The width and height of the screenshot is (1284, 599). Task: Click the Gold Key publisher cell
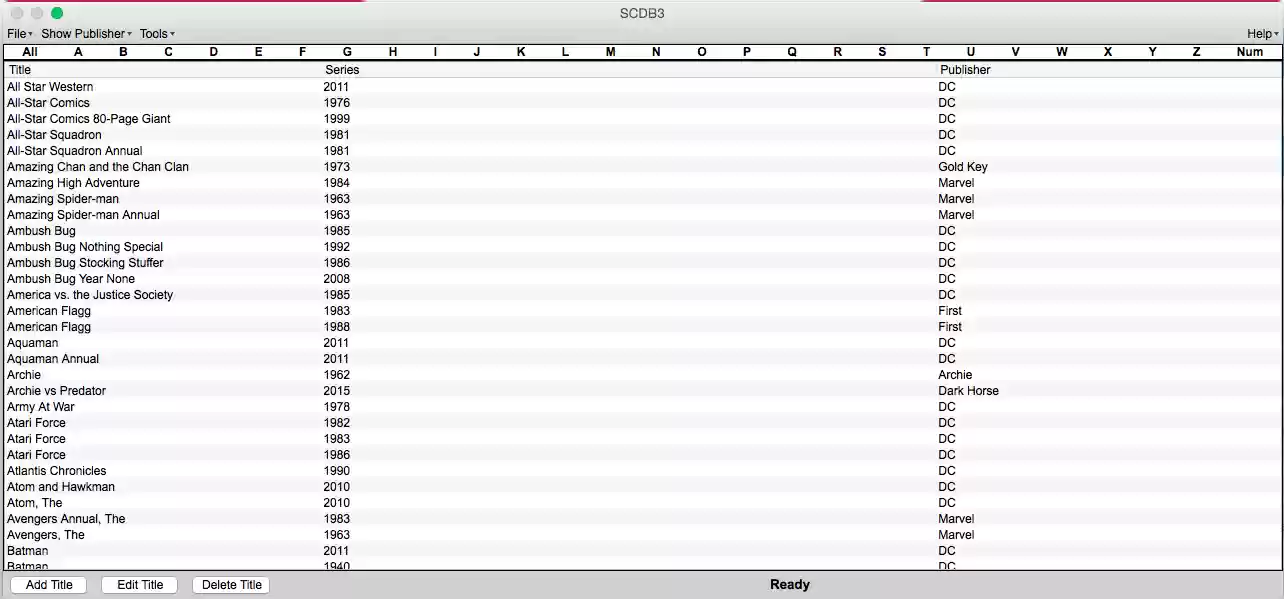(x=963, y=167)
